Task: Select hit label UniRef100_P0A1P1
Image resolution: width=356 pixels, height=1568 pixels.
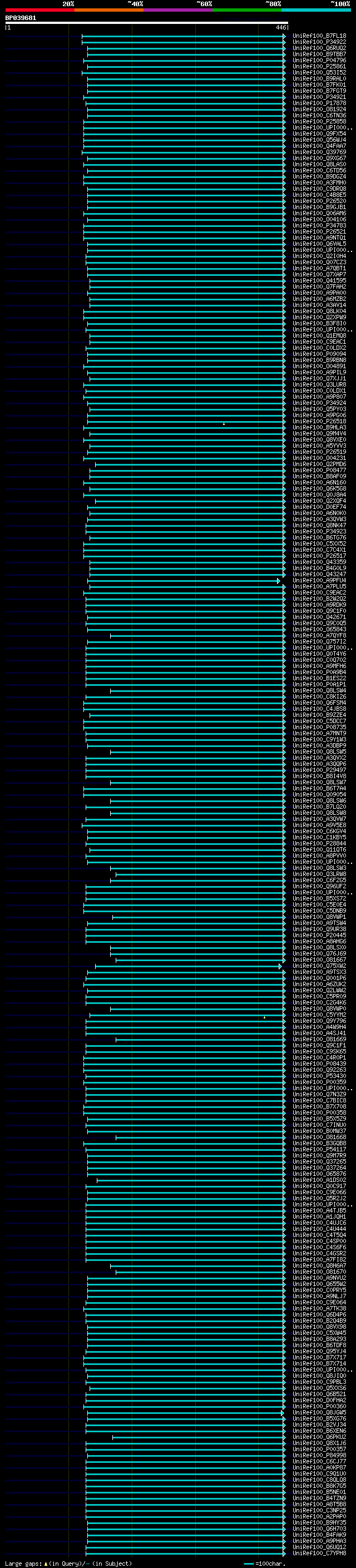Action: 319,685
